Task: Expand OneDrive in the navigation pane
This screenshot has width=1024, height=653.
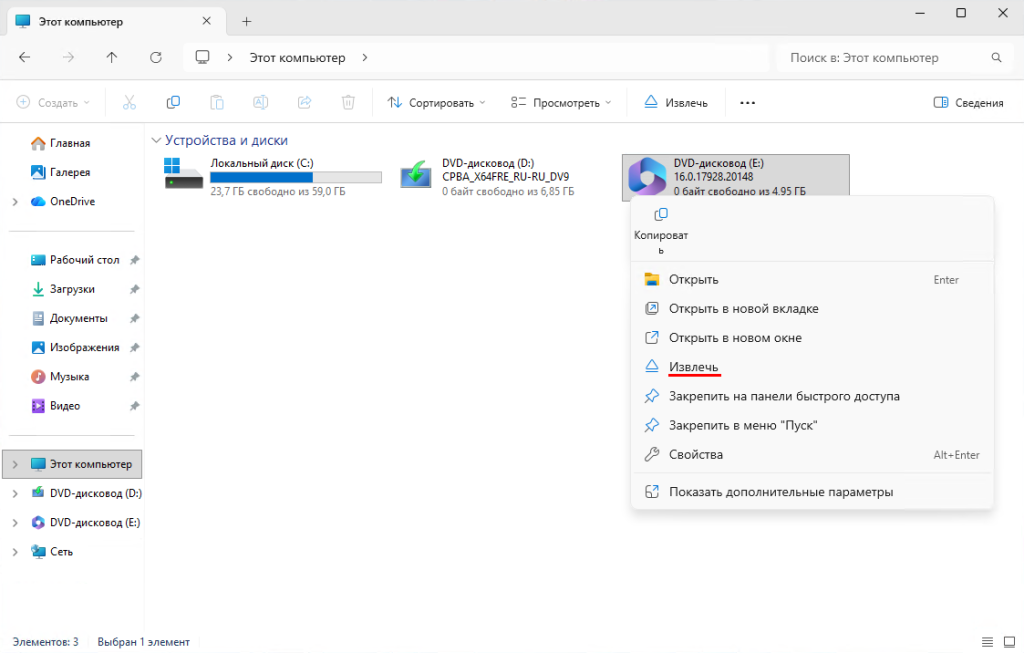Action: pyautogui.click(x=15, y=202)
